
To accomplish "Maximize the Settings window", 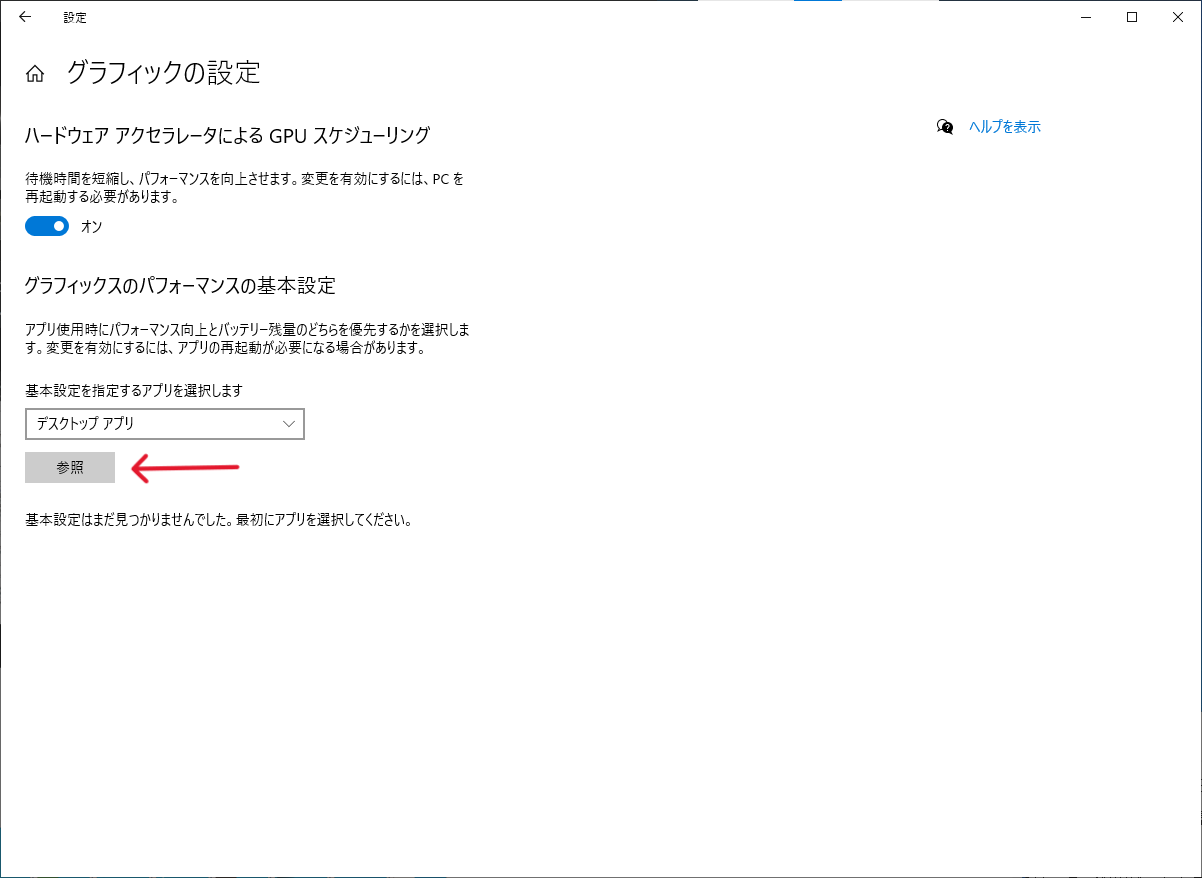I will point(1132,17).
